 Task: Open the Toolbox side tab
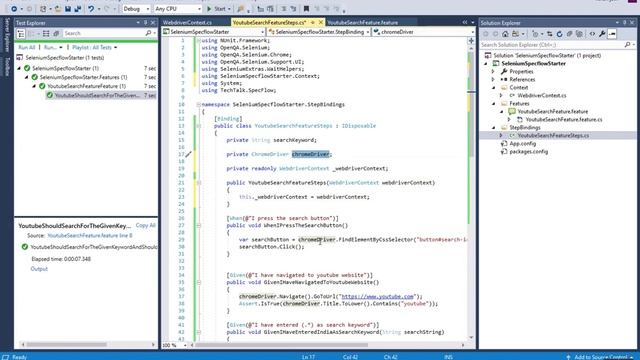pos(7,67)
